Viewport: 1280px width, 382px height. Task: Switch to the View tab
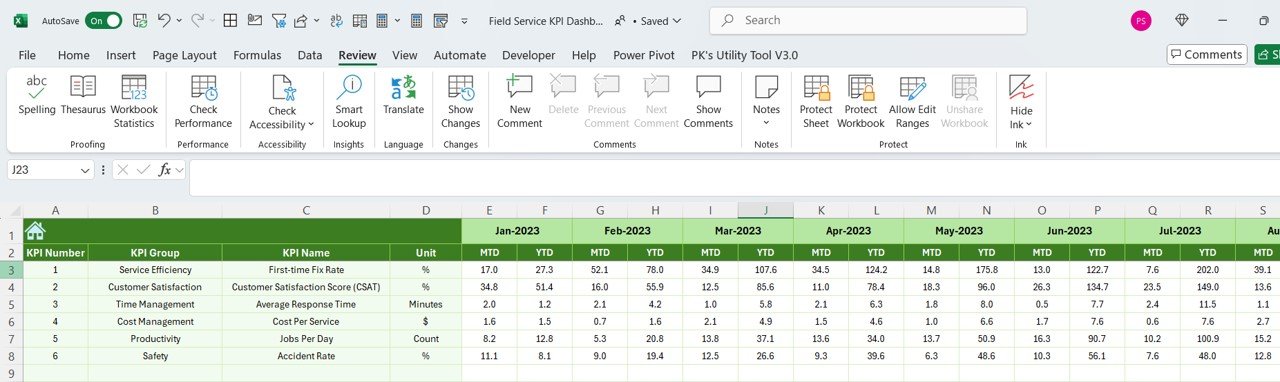[405, 56]
